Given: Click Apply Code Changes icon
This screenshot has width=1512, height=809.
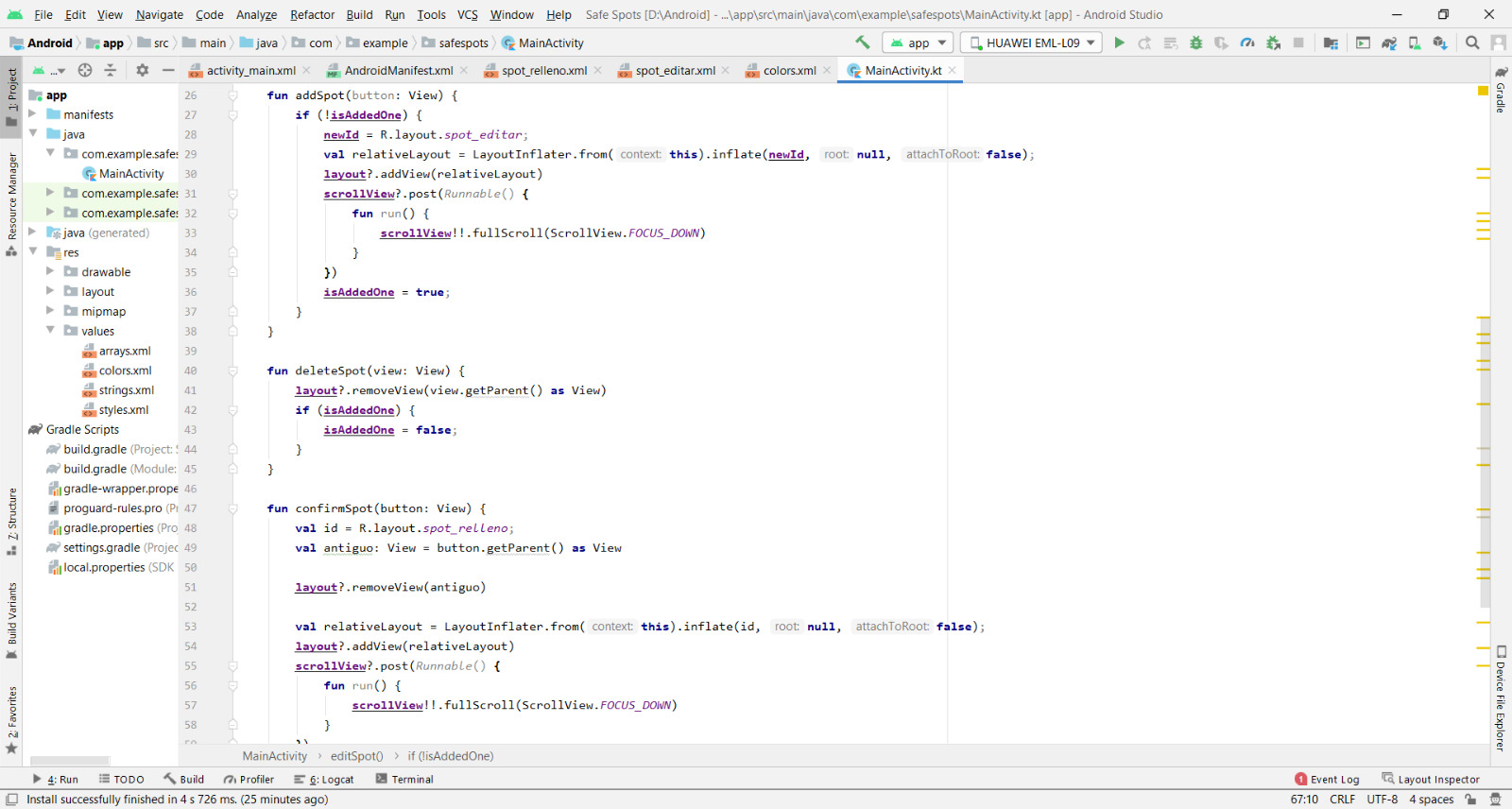Looking at the screenshot, I should 1170,43.
